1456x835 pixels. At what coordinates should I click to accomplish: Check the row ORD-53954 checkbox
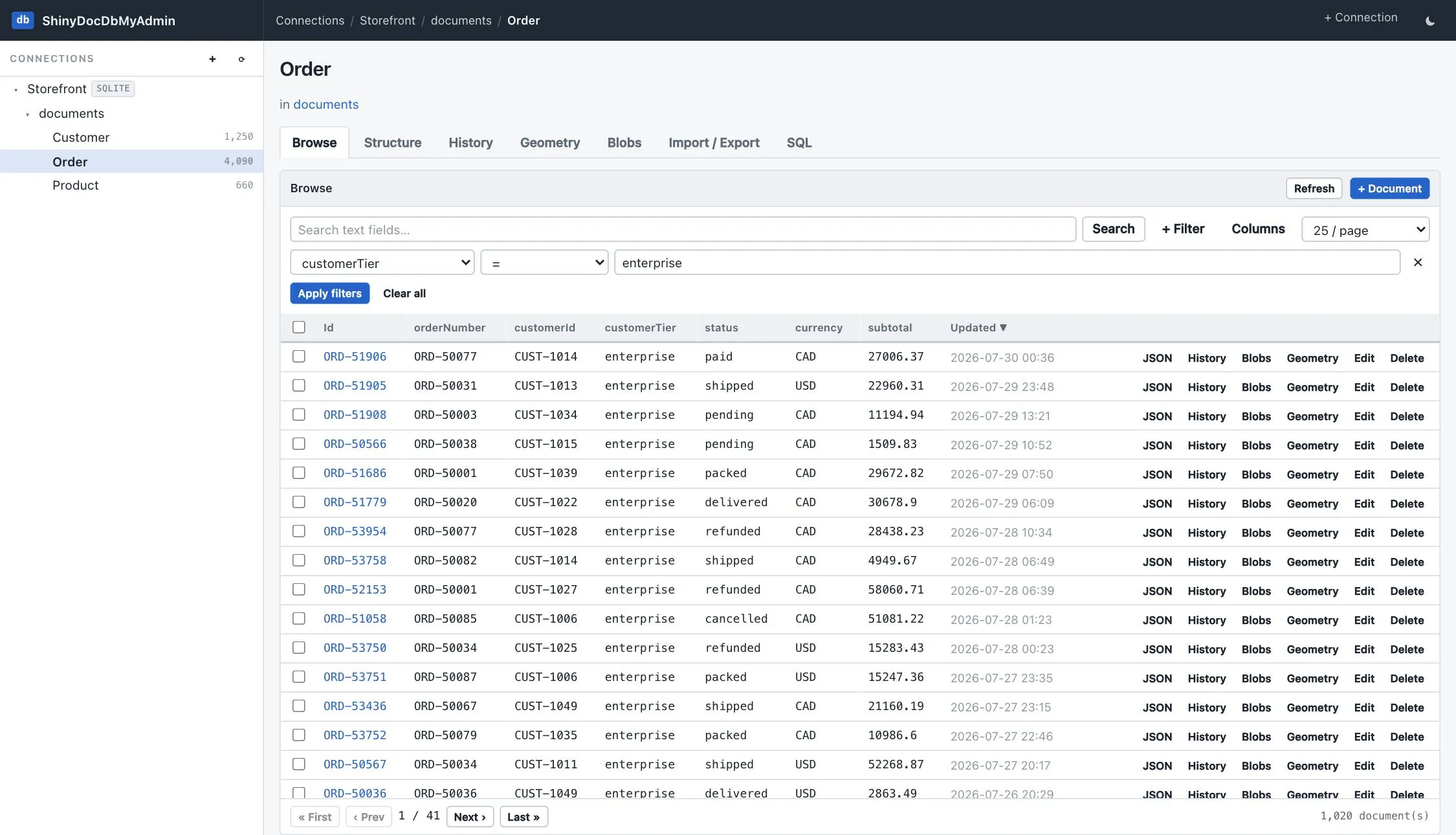(298, 531)
